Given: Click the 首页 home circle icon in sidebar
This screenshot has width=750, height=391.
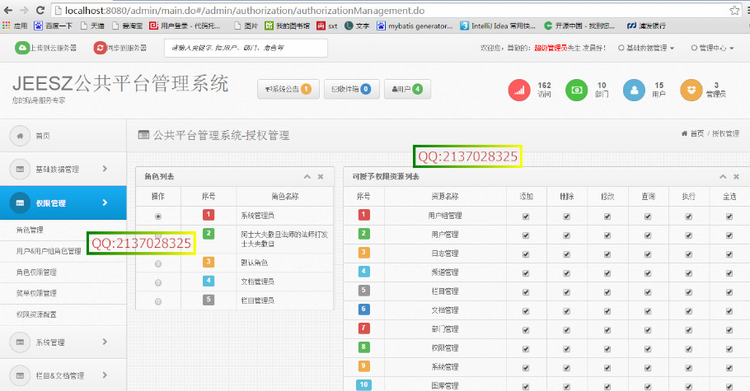Looking at the screenshot, I should tap(20, 136).
